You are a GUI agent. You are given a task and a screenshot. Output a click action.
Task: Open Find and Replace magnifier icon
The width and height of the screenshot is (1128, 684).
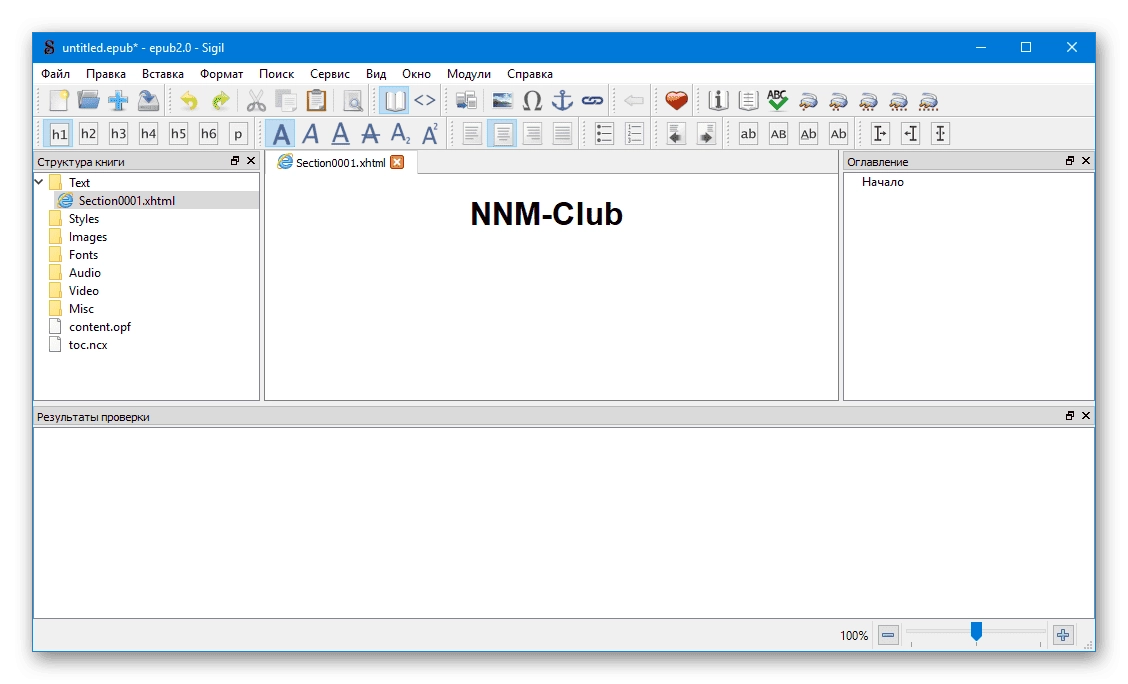click(x=352, y=101)
